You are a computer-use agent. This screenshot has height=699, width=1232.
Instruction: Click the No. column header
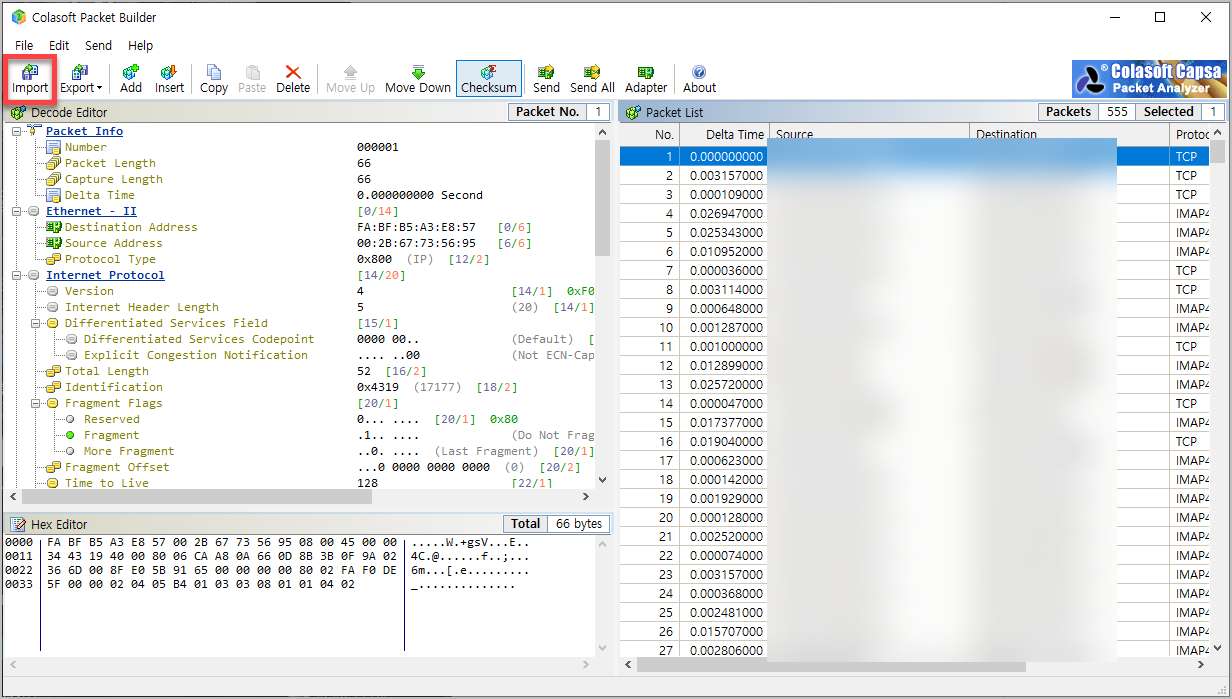click(x=649, y=135)
